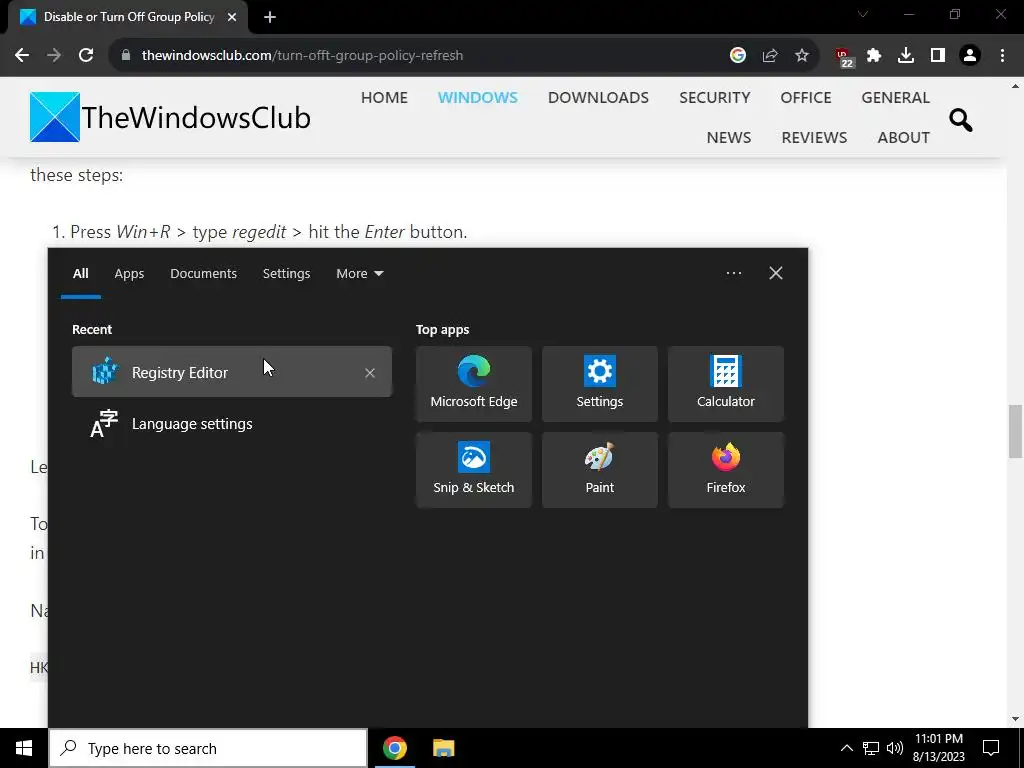This screenshot has width=1024, height=768.
Task: Open Snip & Sketch tile
Action: [x=473, y=470]
